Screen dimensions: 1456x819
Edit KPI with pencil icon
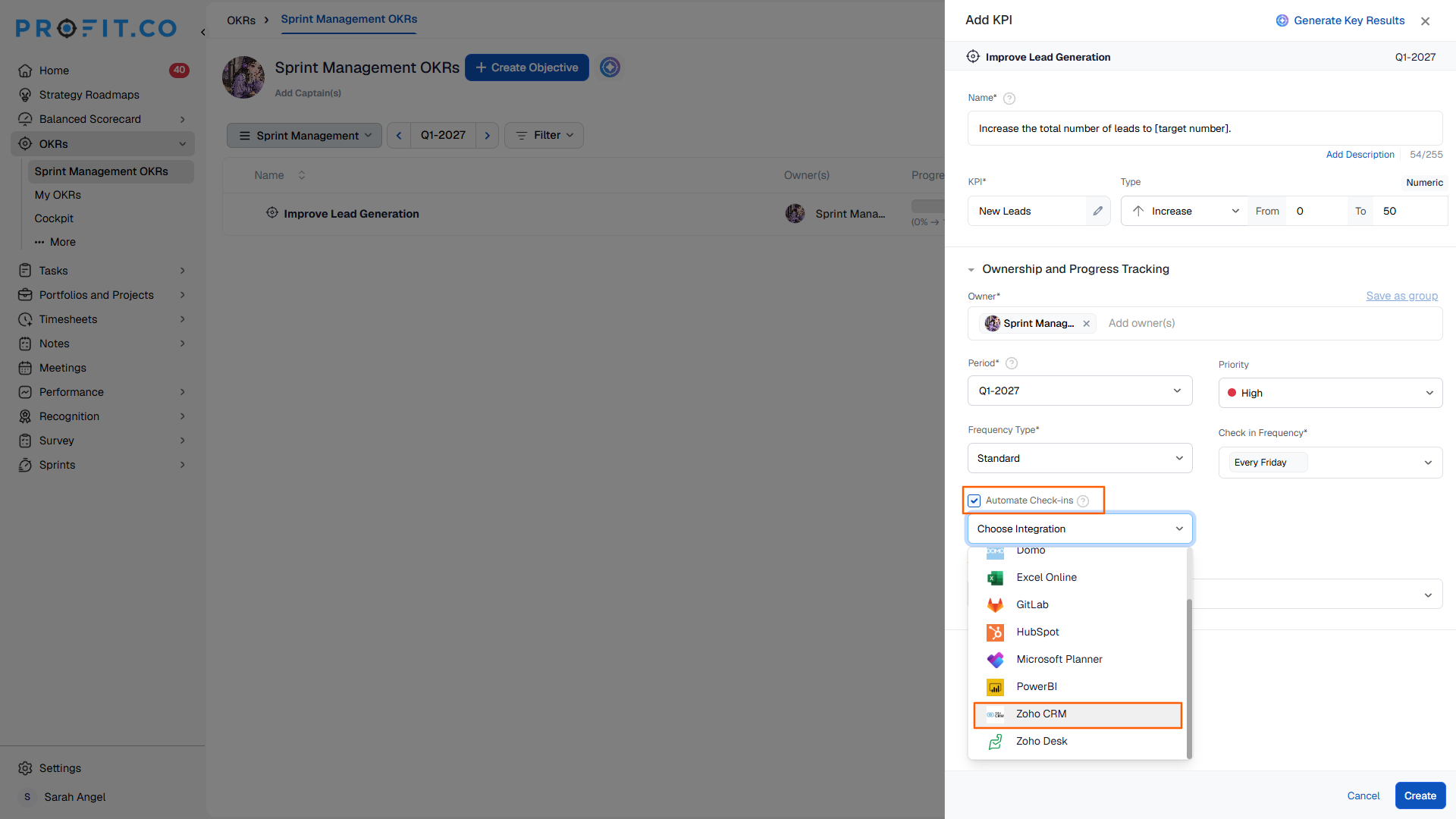[1097, 211]
